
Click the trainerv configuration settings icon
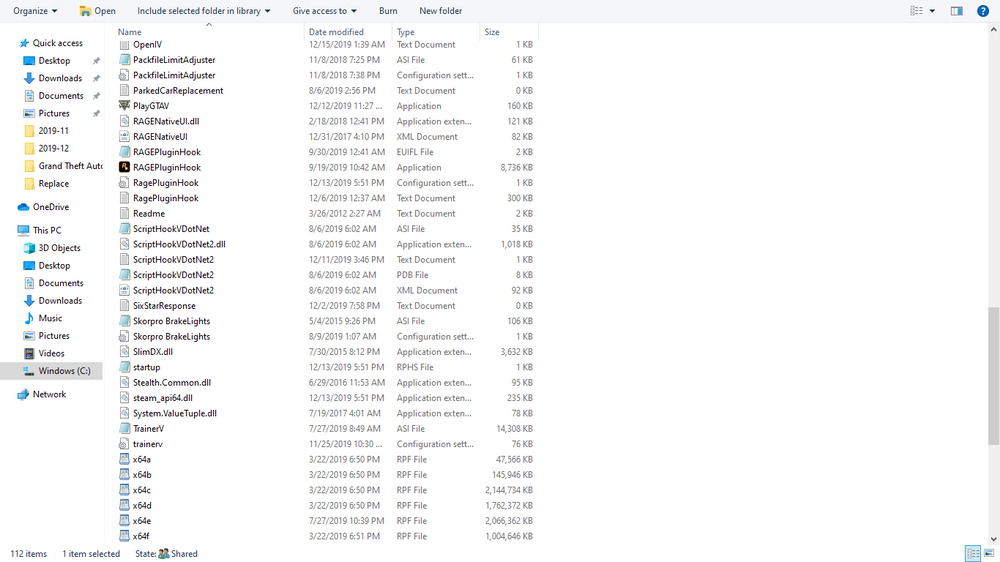pyautogui.click(x=124, y=444)
